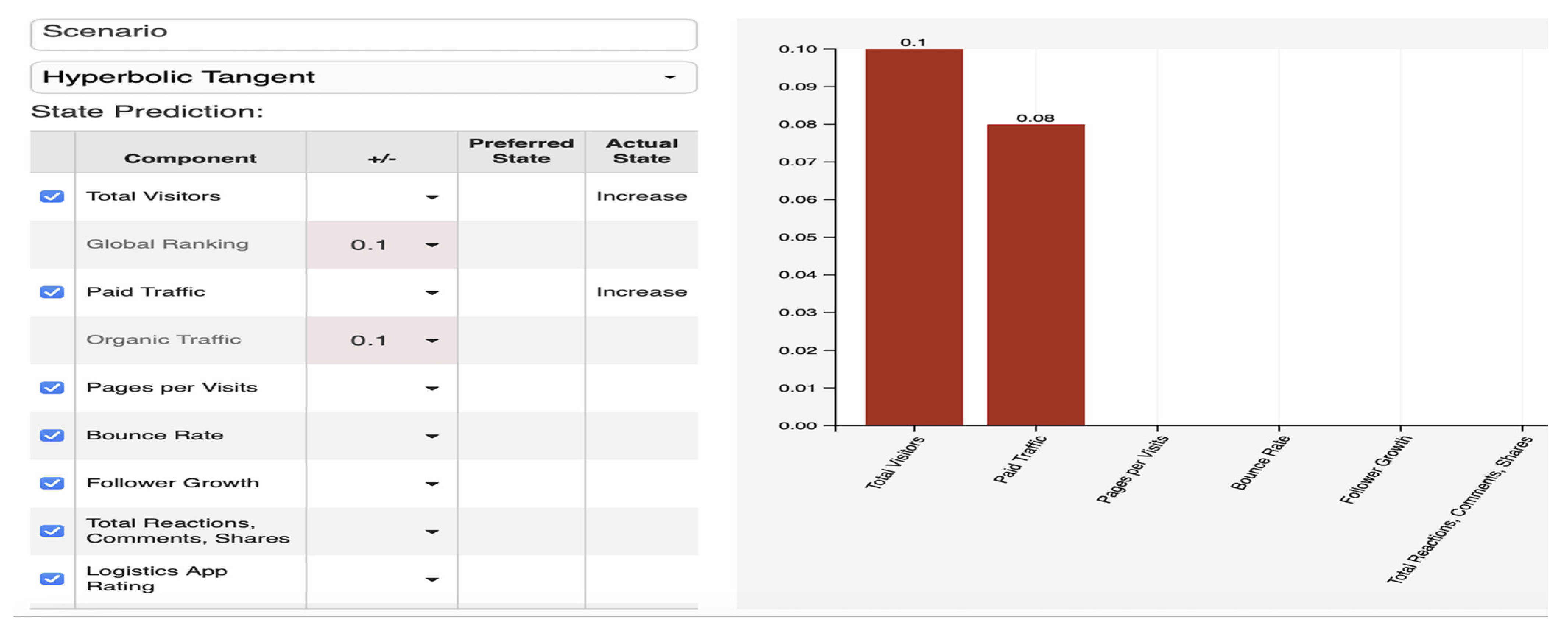Toggle the Logistics App Rating checkbox
1568x631 pixels.
52,579
